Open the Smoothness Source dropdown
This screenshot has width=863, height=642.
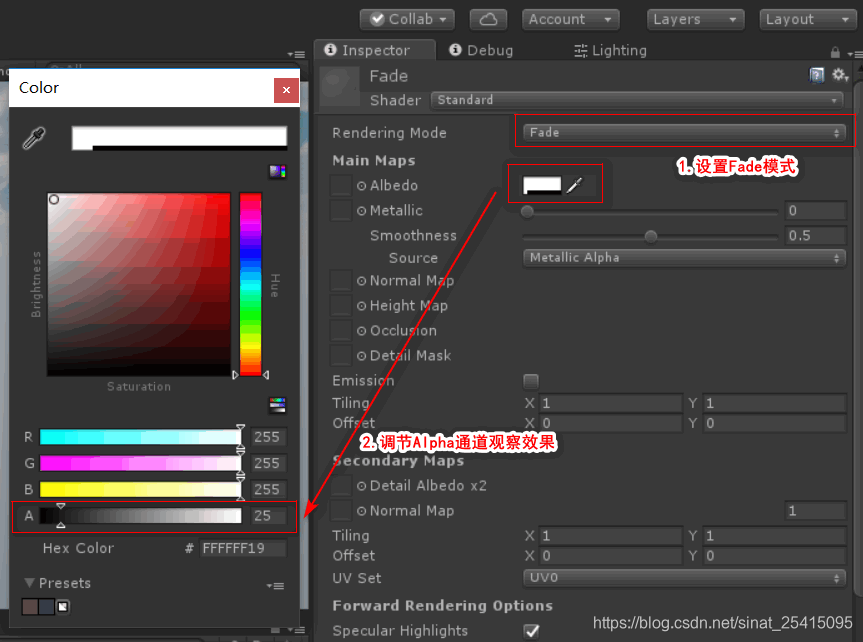(x=684, y=258)
